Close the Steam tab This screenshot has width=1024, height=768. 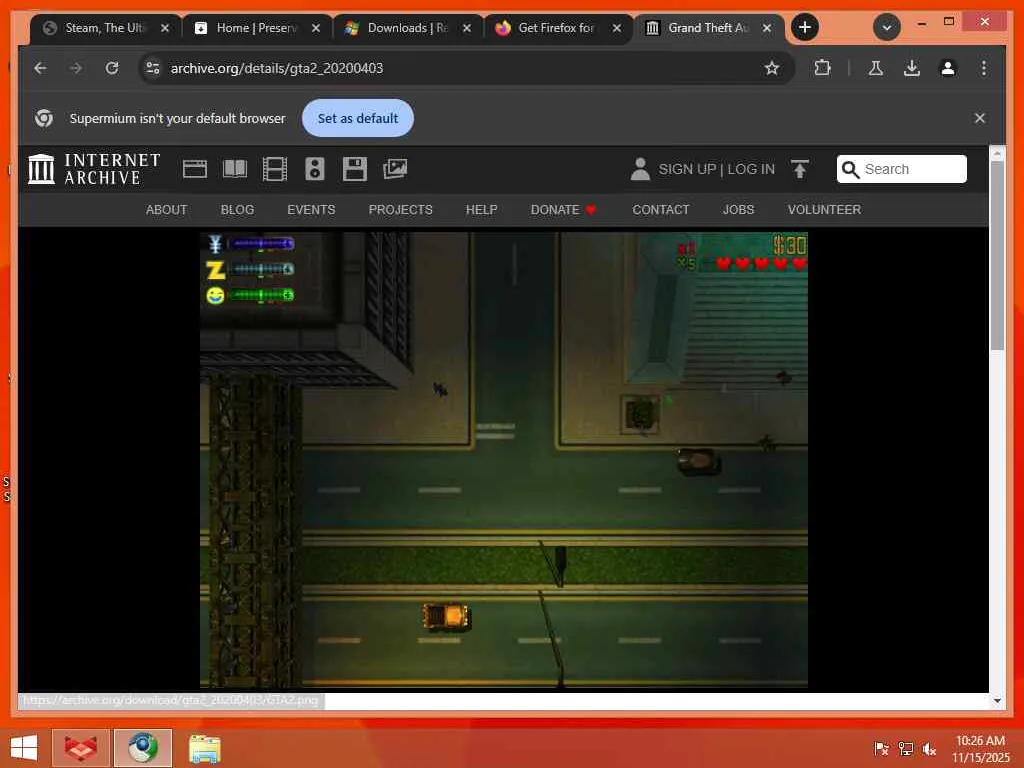pyautogui.click(x=165, y=28)
